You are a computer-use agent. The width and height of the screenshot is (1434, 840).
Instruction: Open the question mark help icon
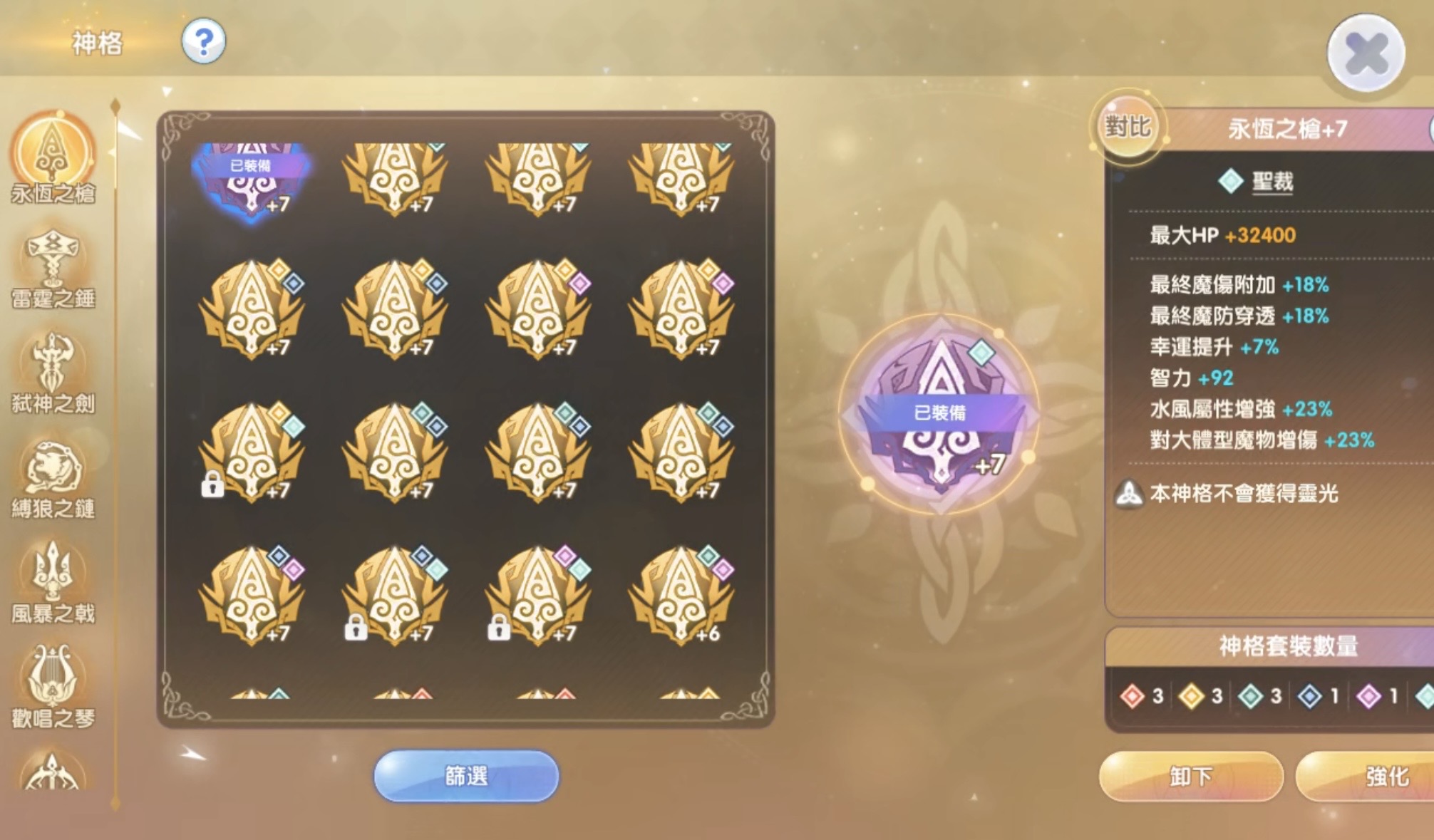click(x=204, y=41)
